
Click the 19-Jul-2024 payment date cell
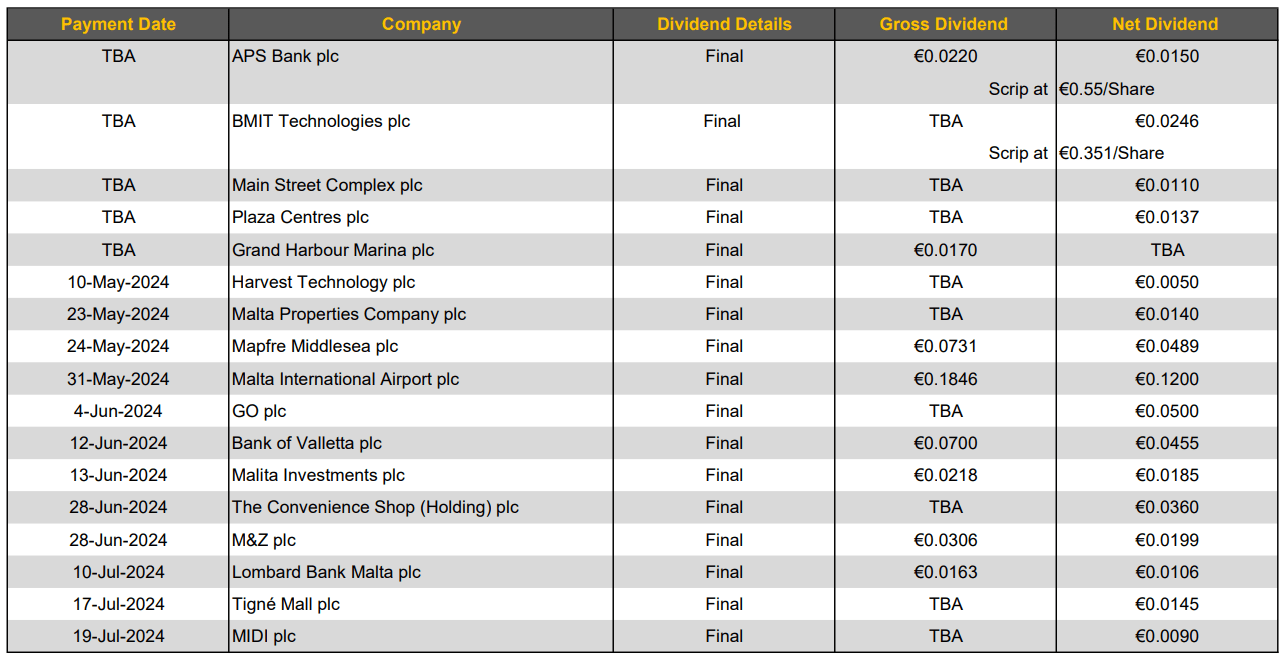(x=118, y=636)
